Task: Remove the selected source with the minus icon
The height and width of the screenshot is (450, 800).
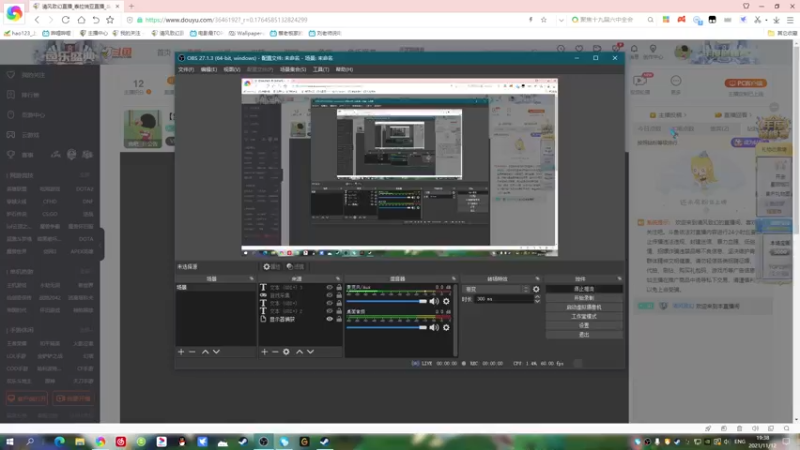Action: (x=275, y=352)
